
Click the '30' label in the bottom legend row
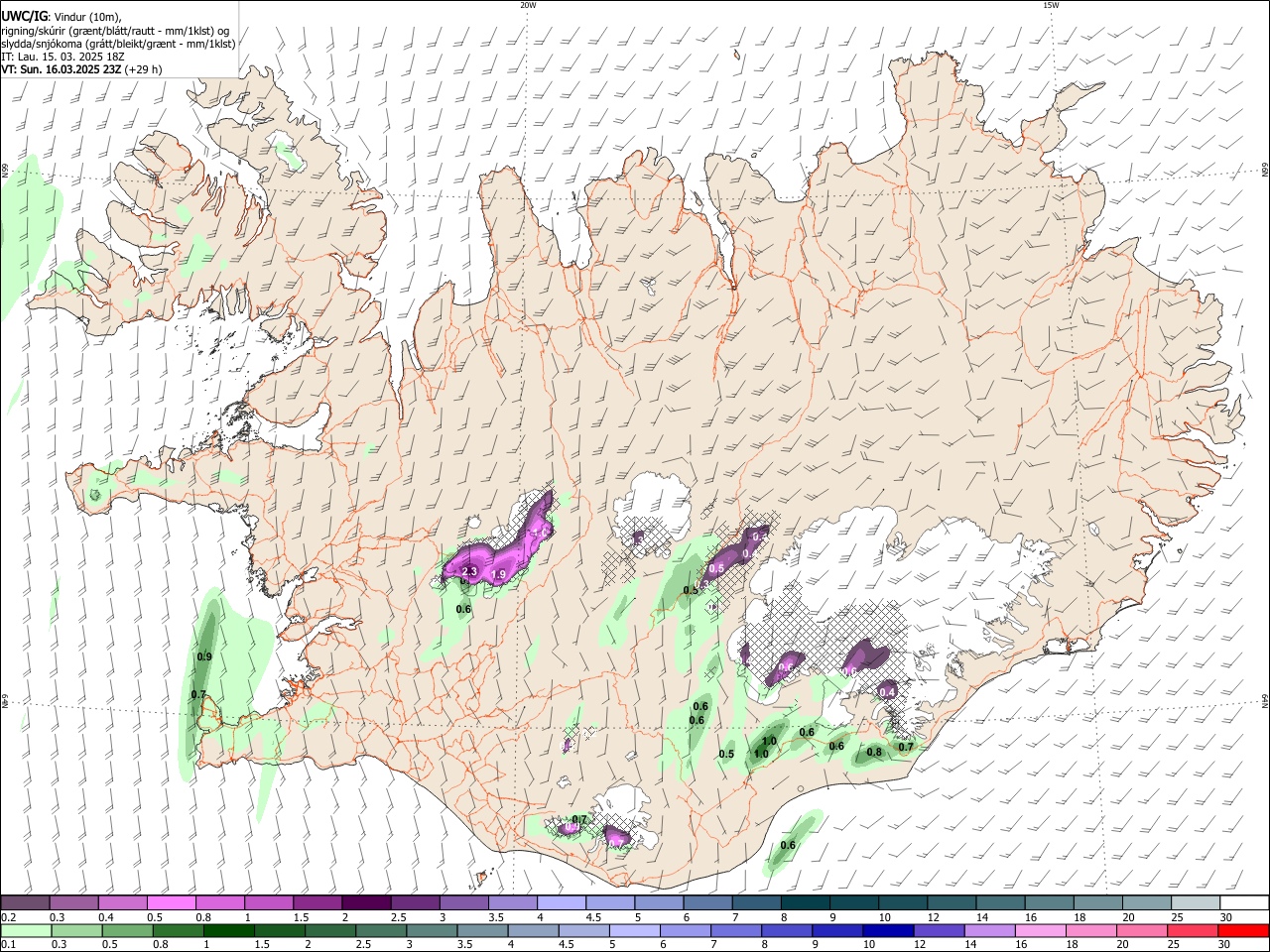tap(1223, 945)
